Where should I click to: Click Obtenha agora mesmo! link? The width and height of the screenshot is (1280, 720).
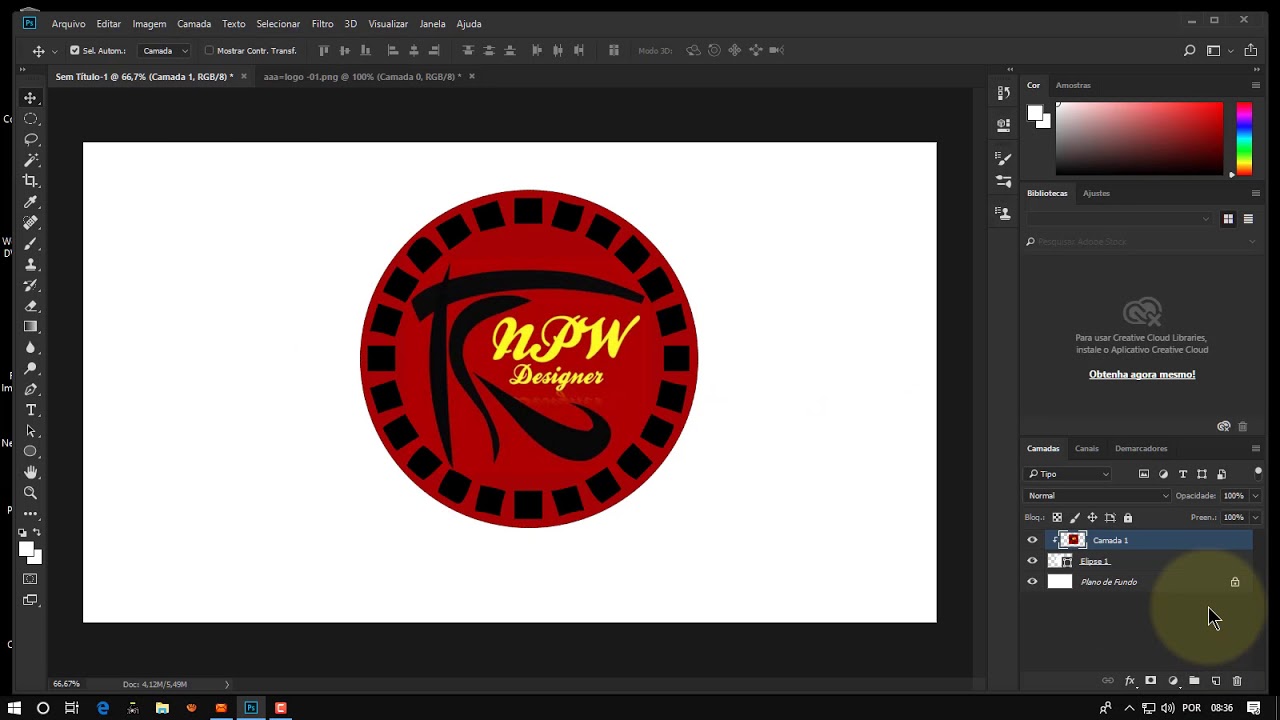(1142, 375)
